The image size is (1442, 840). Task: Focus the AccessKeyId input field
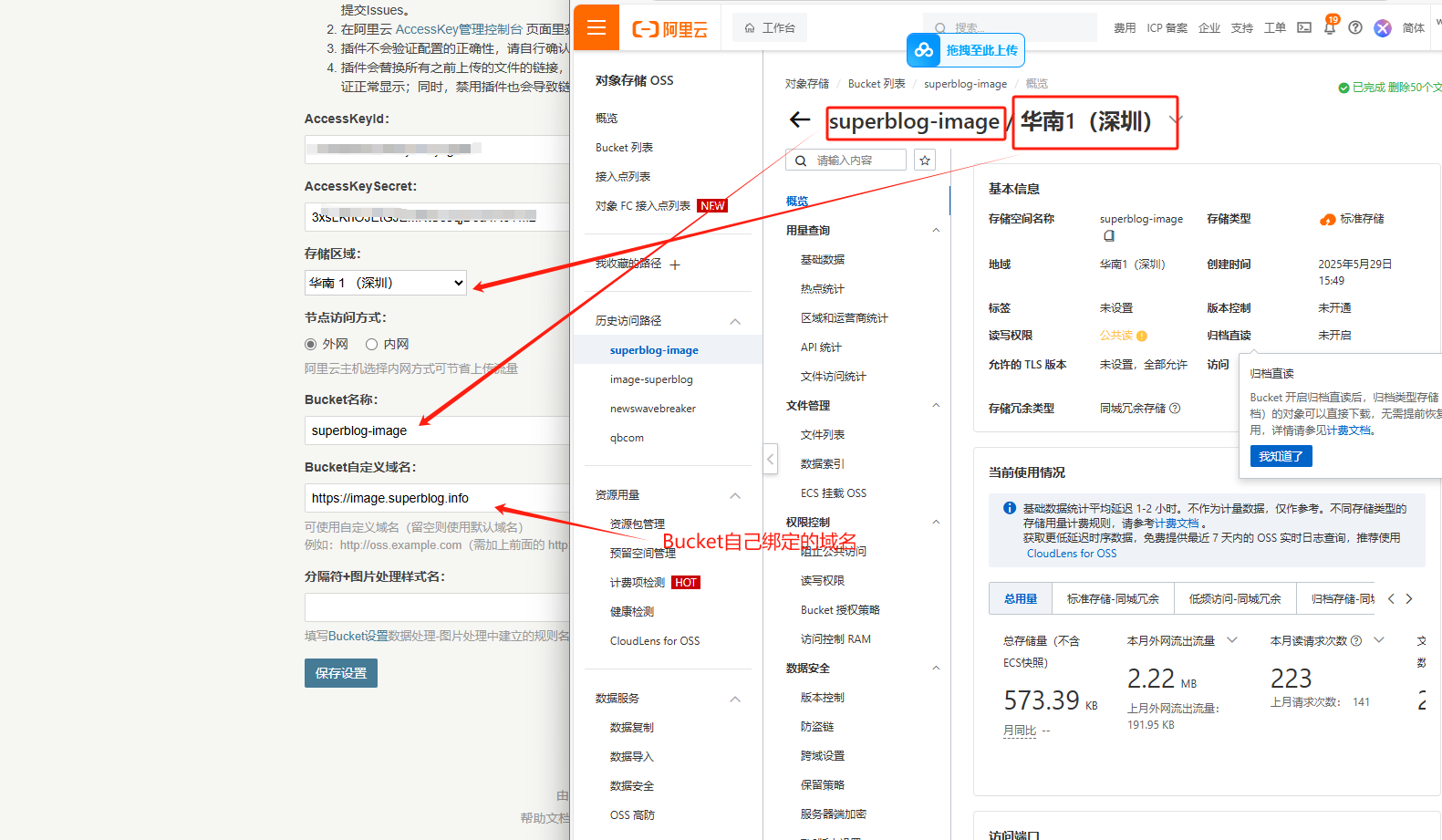pos(438,150)
